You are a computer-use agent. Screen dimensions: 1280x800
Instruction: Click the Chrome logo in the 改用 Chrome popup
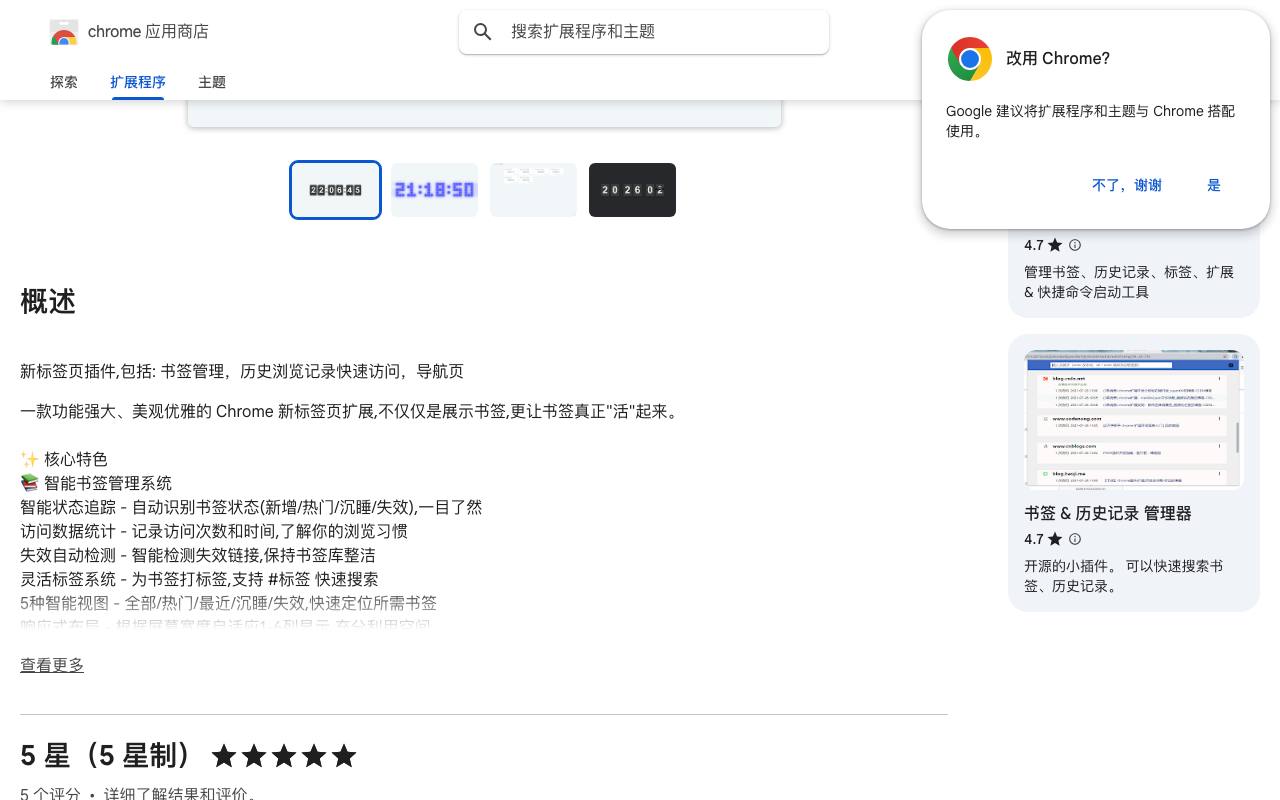[x=970, y=59]
